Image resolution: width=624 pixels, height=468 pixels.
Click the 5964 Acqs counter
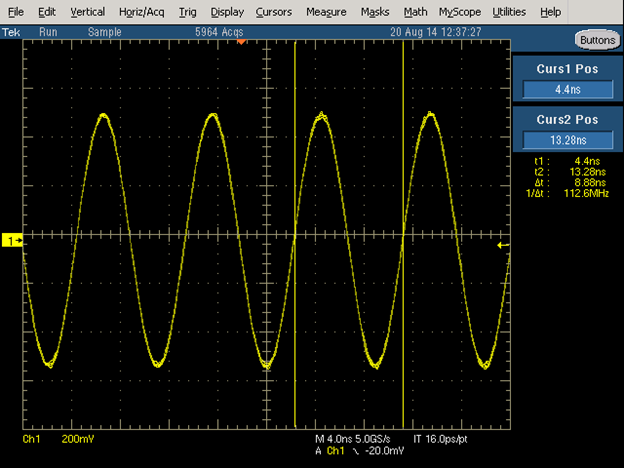coord(219,32)
